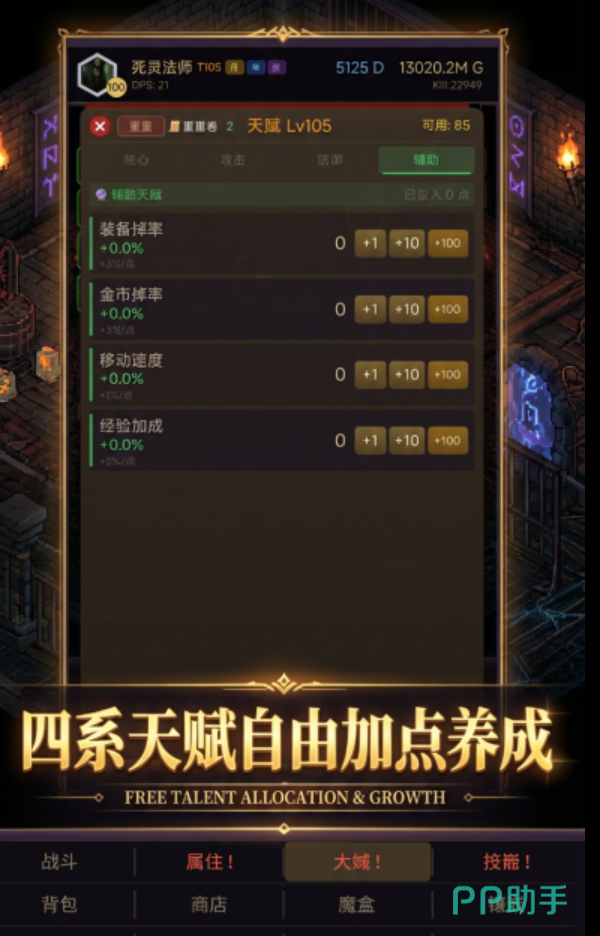
Task: Click the purple 辅助天赋 header icon
Action: (x=101, y=194)
